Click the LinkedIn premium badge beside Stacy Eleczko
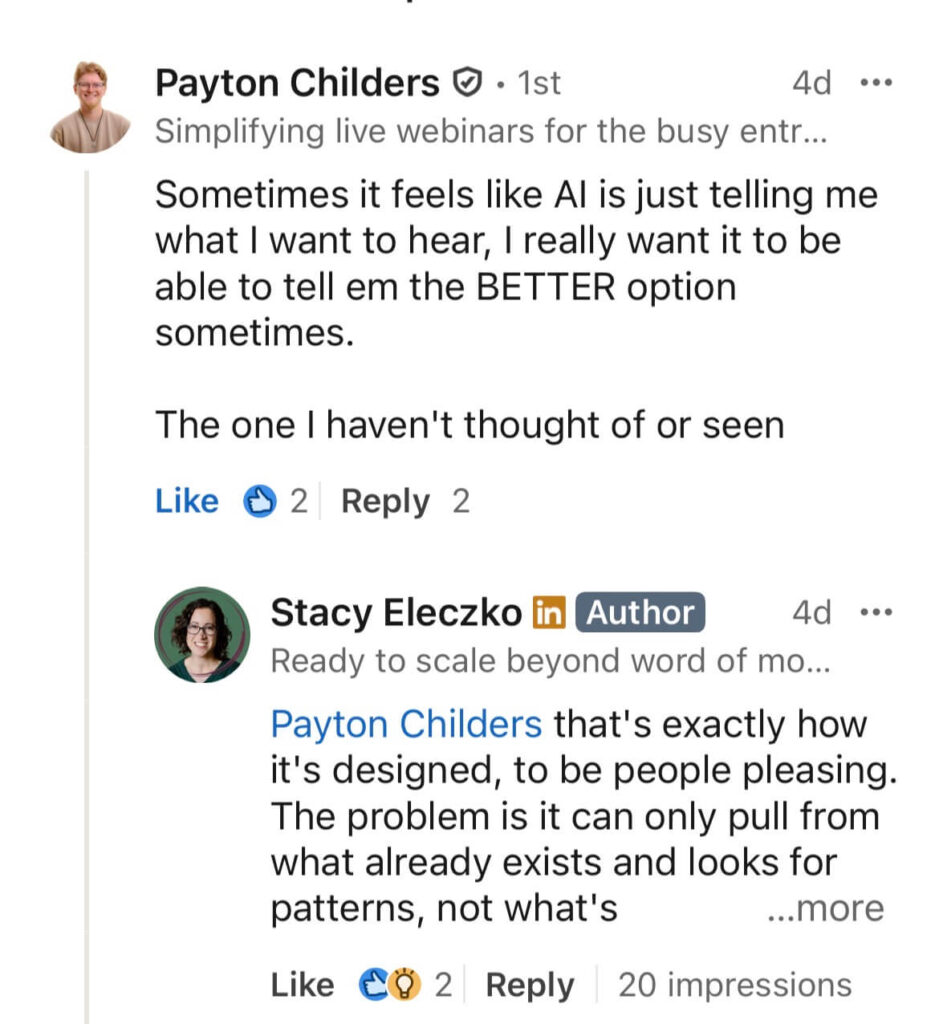The height and width of the screenshot is (1024, 939). click(549, 613)
